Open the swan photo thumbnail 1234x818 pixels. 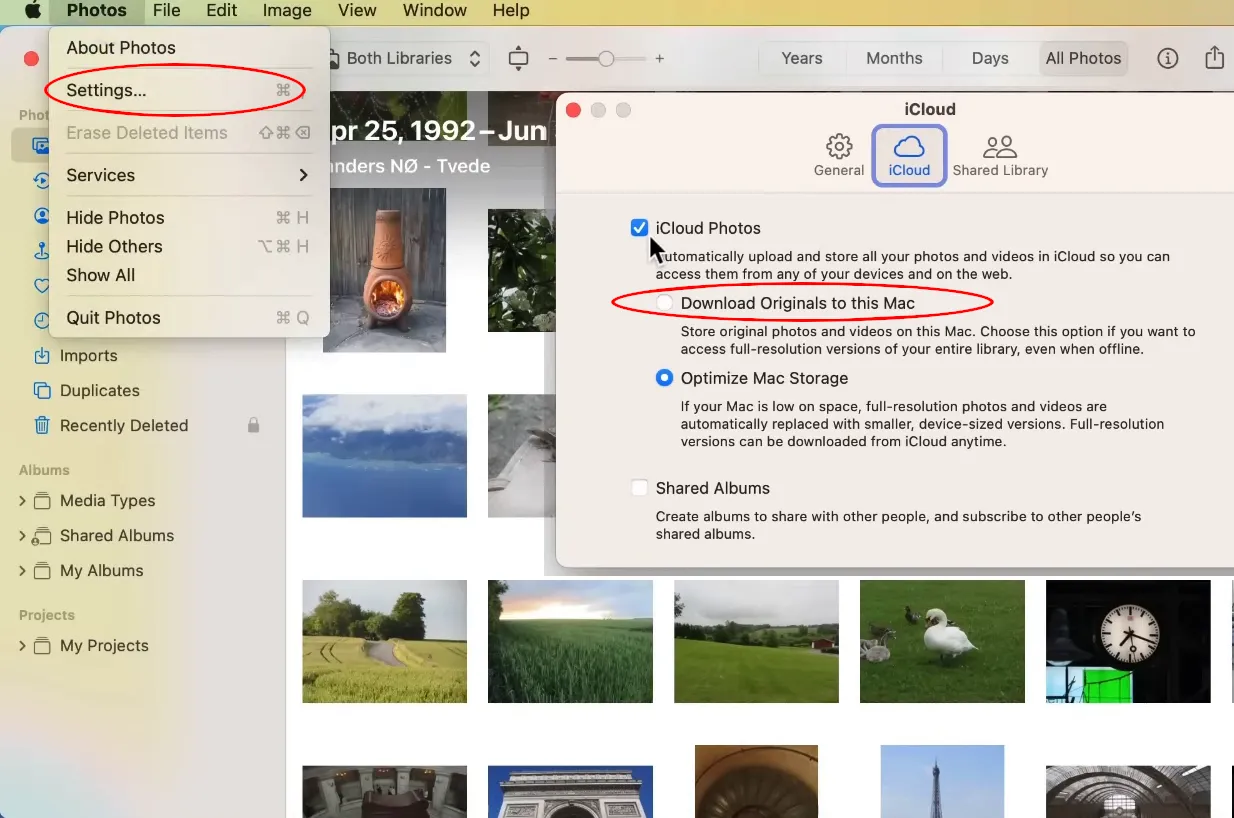click(942, 641)
